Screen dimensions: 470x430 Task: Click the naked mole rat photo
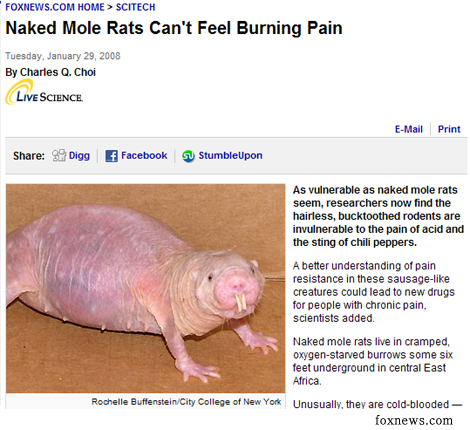point(146,288)
